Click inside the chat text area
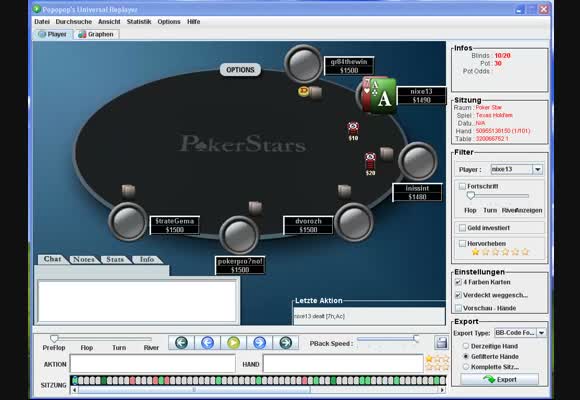Image resolution: width=580 pixels, height=400 pixels. click(137, 301)
